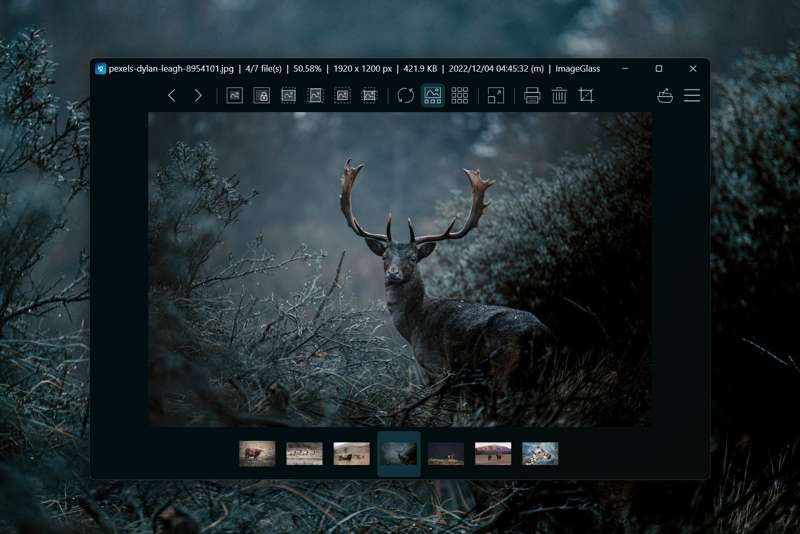Go to the next image
800x534 pixels.
click(x=198, y=96)
